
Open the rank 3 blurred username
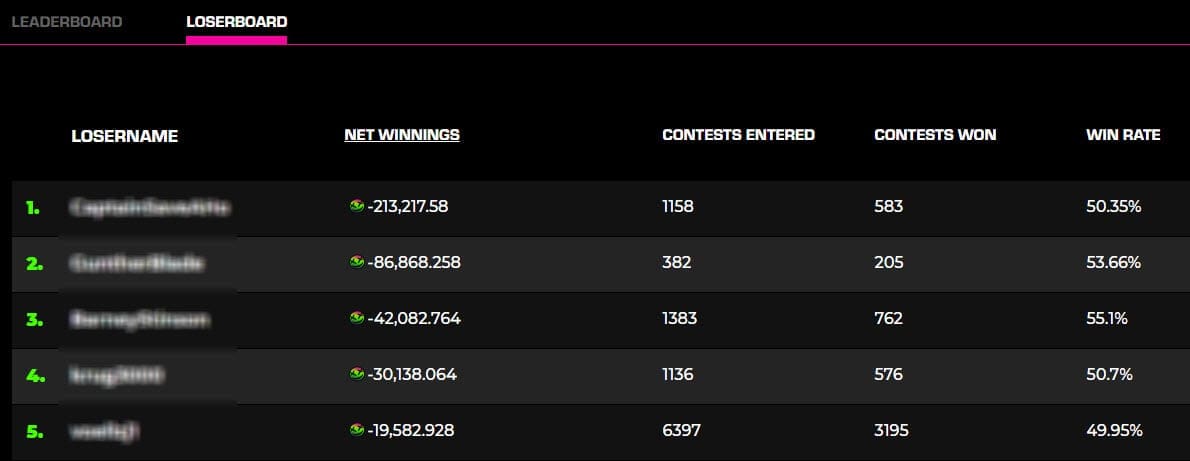click(139, 319)
